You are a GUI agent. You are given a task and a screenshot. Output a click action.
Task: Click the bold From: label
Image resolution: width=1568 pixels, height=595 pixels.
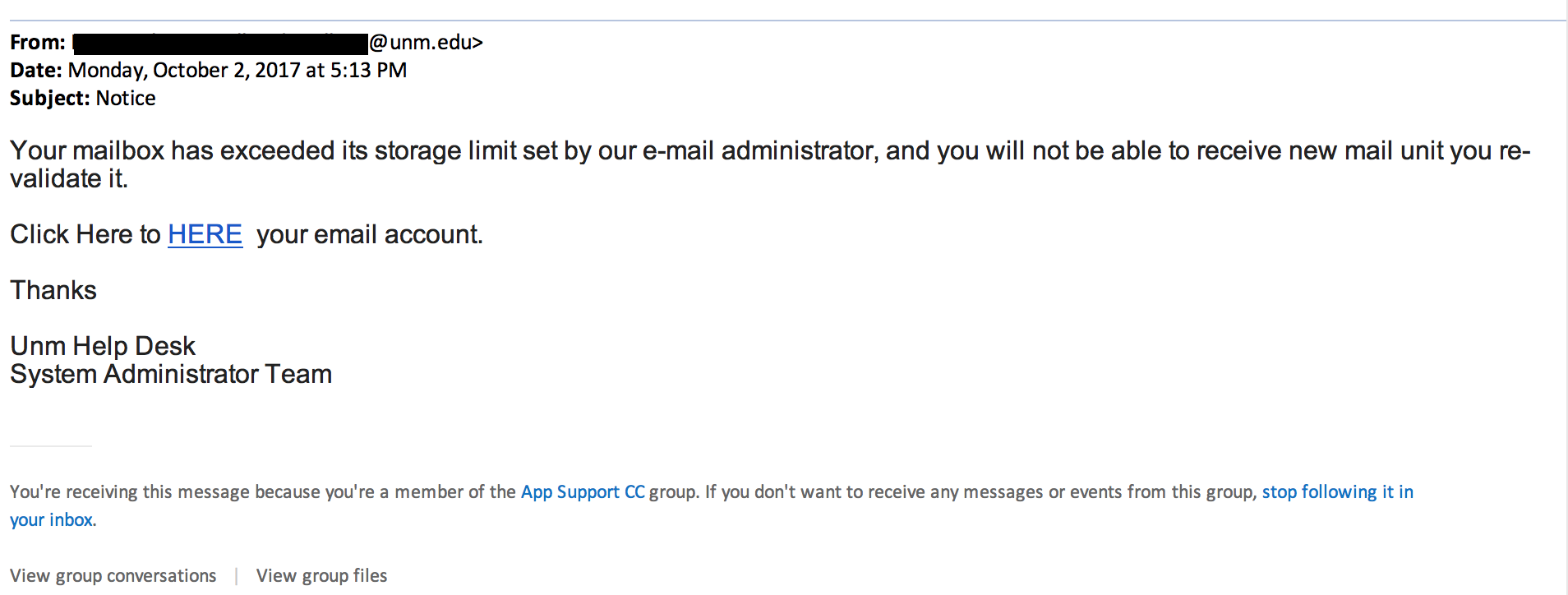(38, 43)
